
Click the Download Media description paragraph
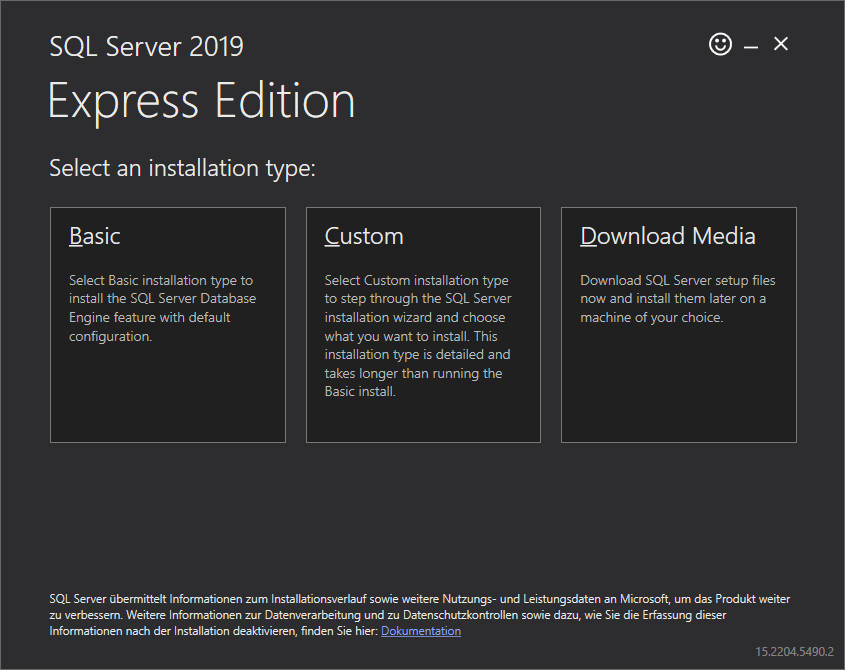point(677,299)
